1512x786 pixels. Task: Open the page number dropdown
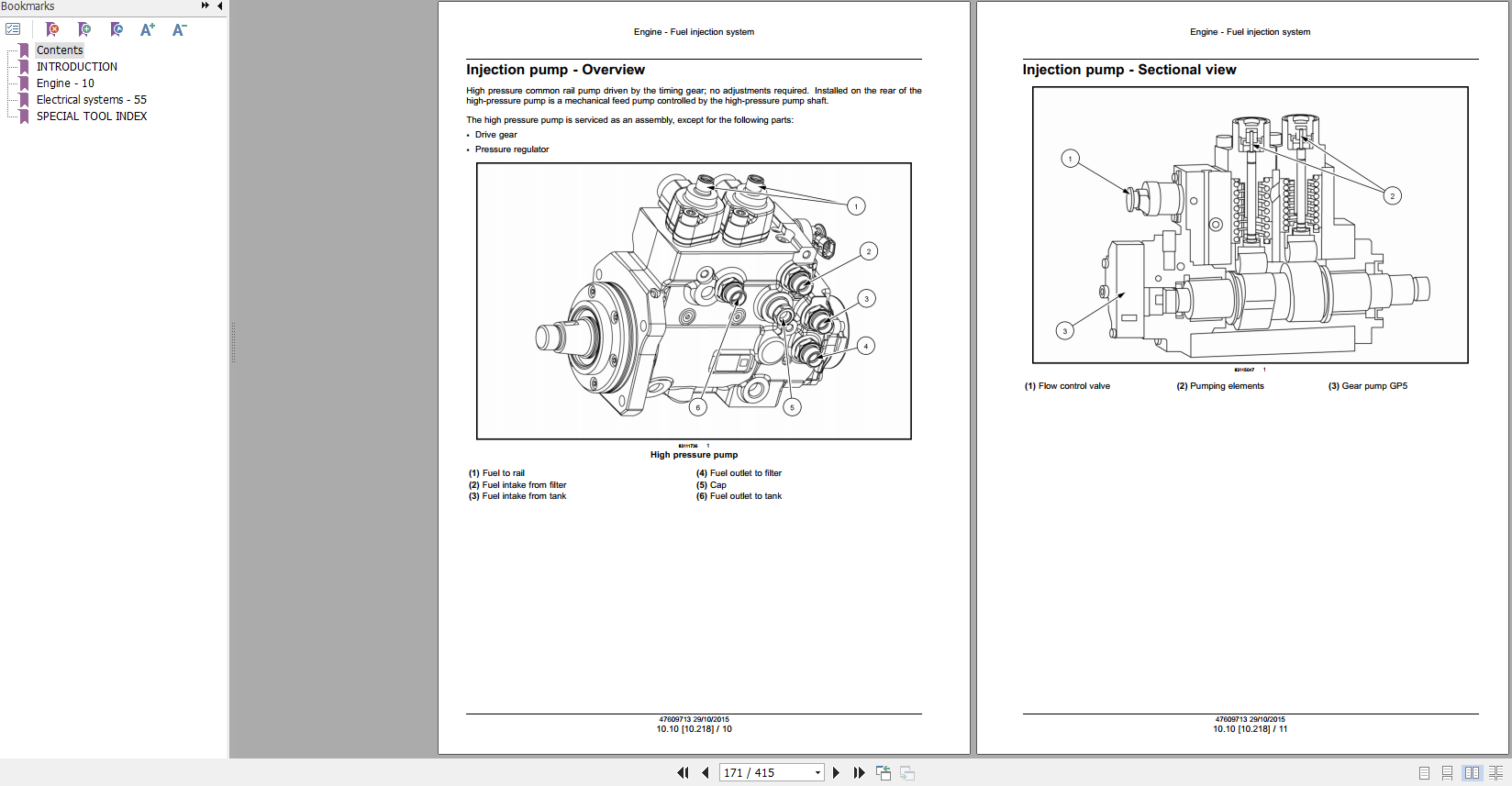817,773
